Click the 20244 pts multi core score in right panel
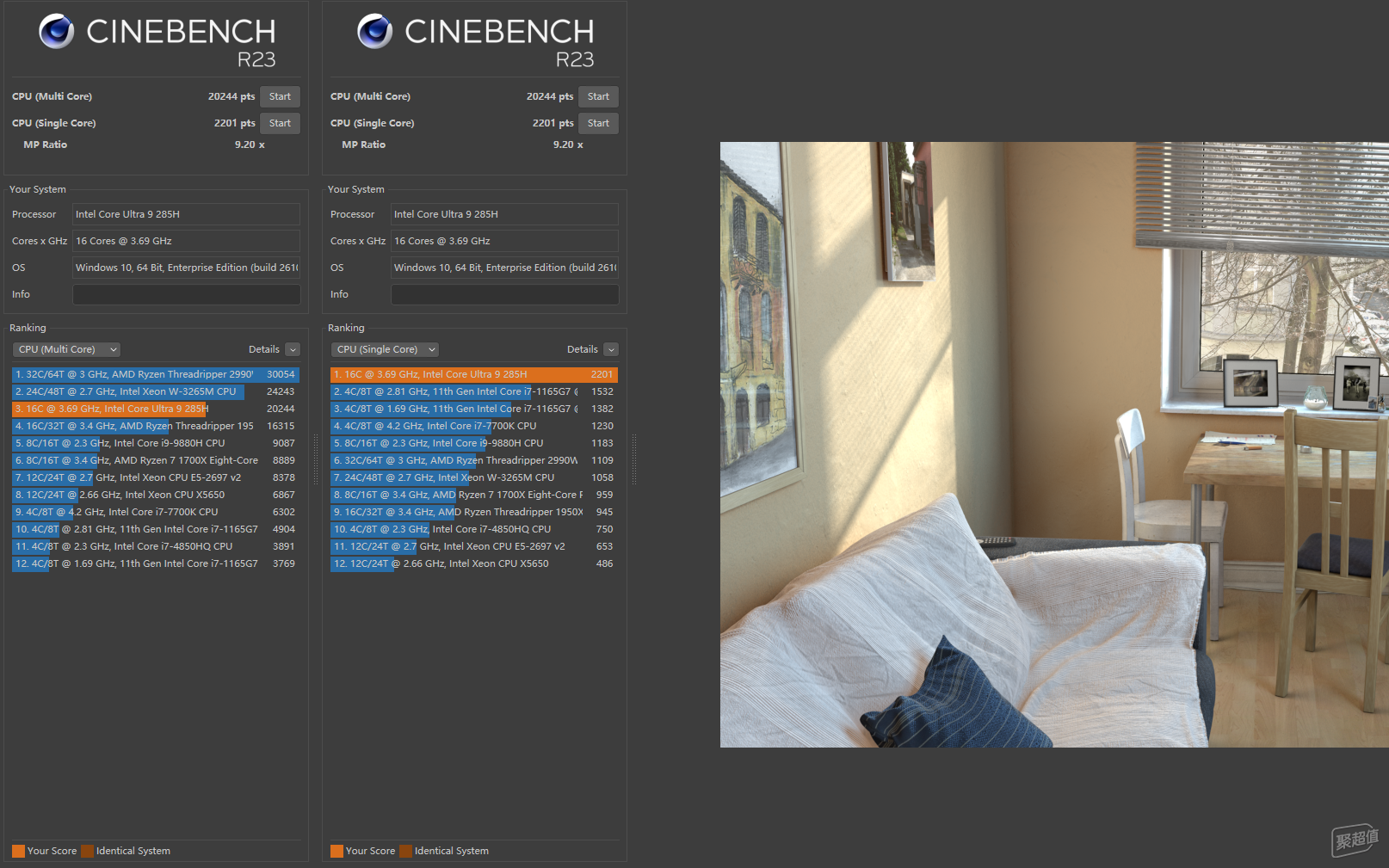 click(x=550, y=96)
